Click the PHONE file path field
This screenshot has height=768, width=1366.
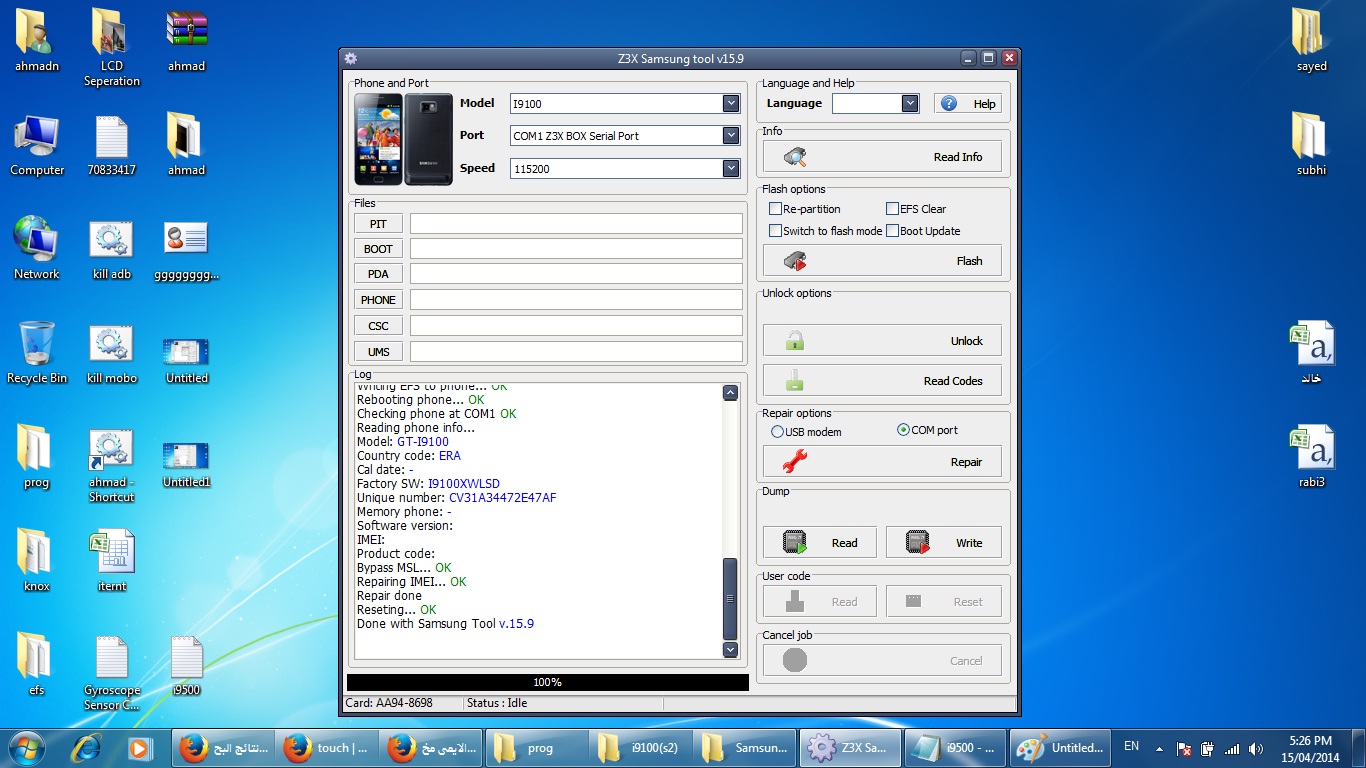(x=576, y=300)
